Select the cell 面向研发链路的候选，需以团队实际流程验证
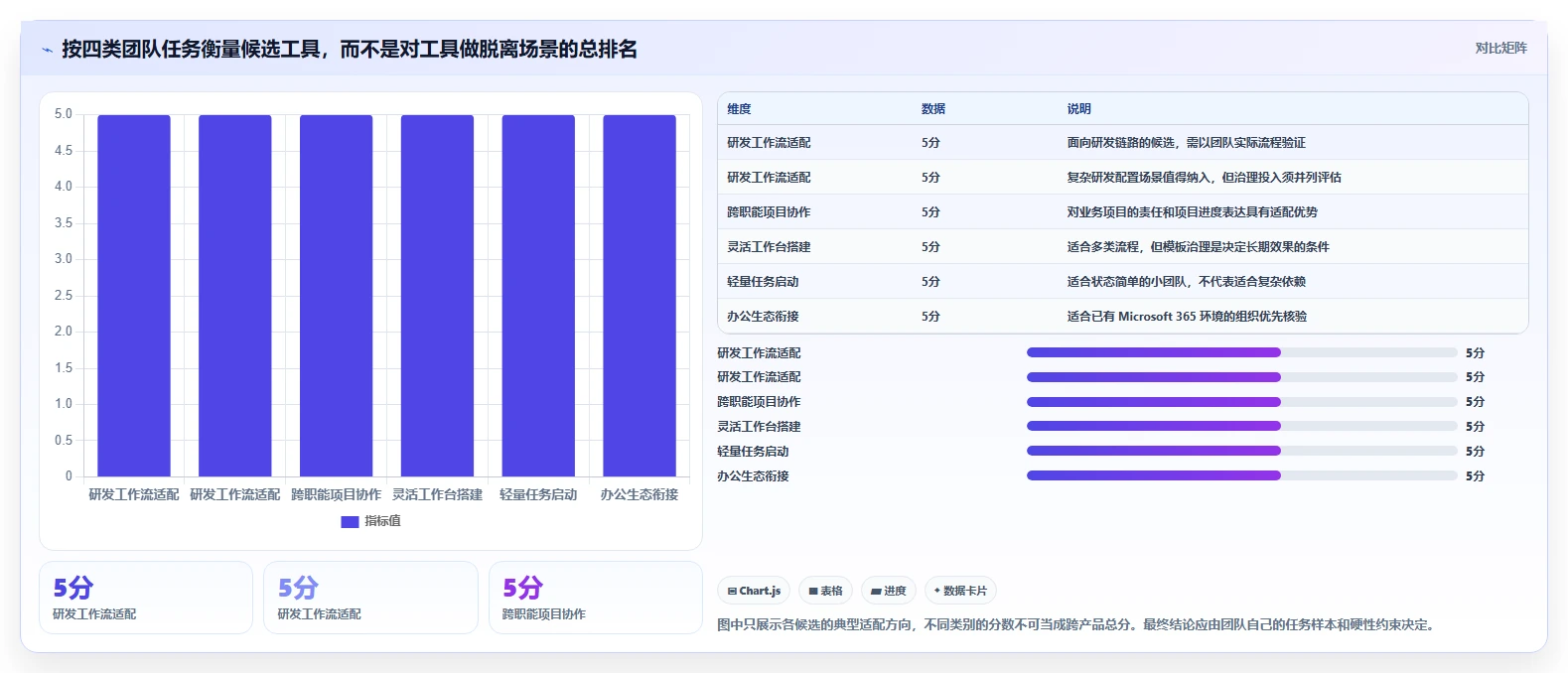The image size is (1568, 673). click(x=1187, y=143)
